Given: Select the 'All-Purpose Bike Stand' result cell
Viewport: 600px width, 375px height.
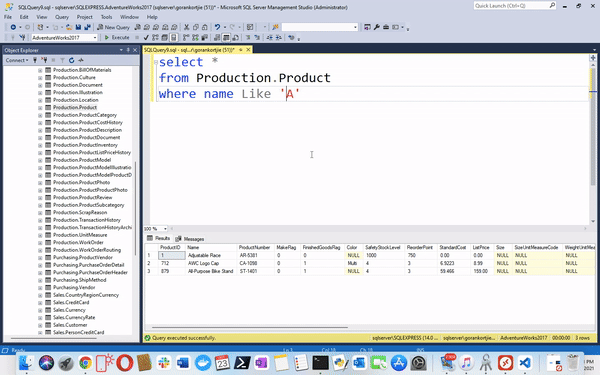Looking at the screenshot, I should tap(211, 271).
